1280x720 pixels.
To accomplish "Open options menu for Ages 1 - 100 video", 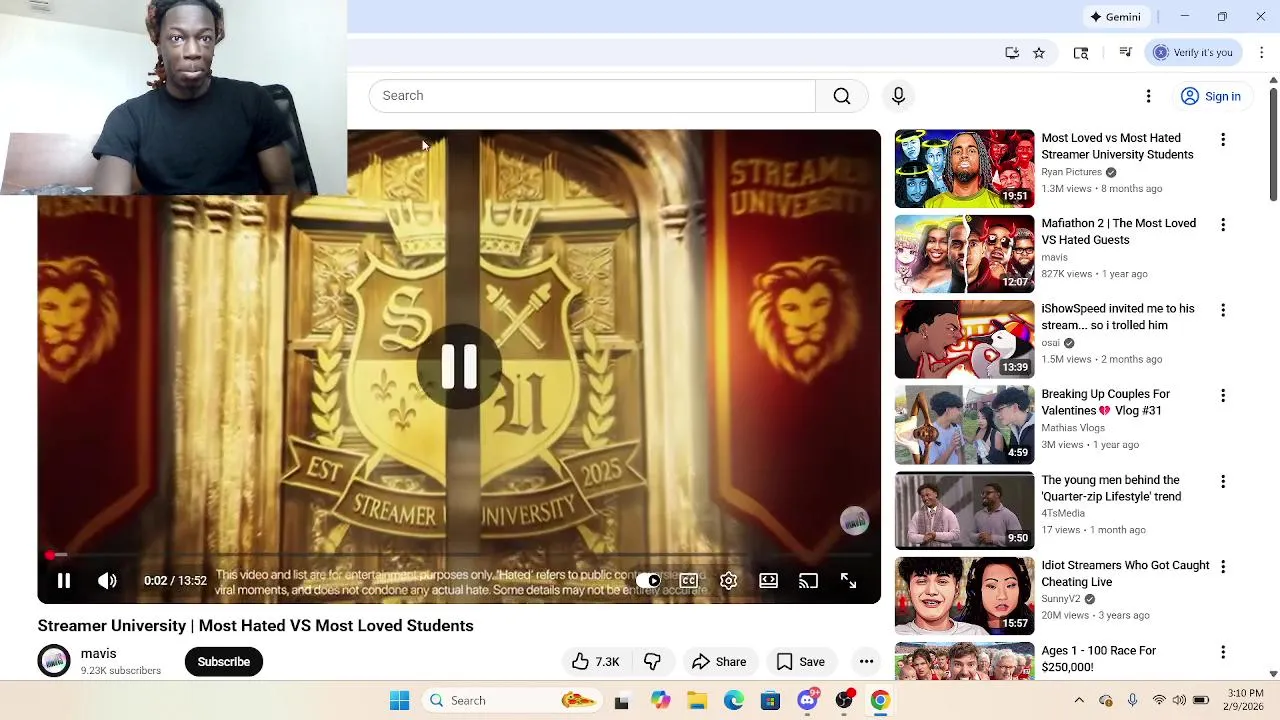I will pos(1222,652).
